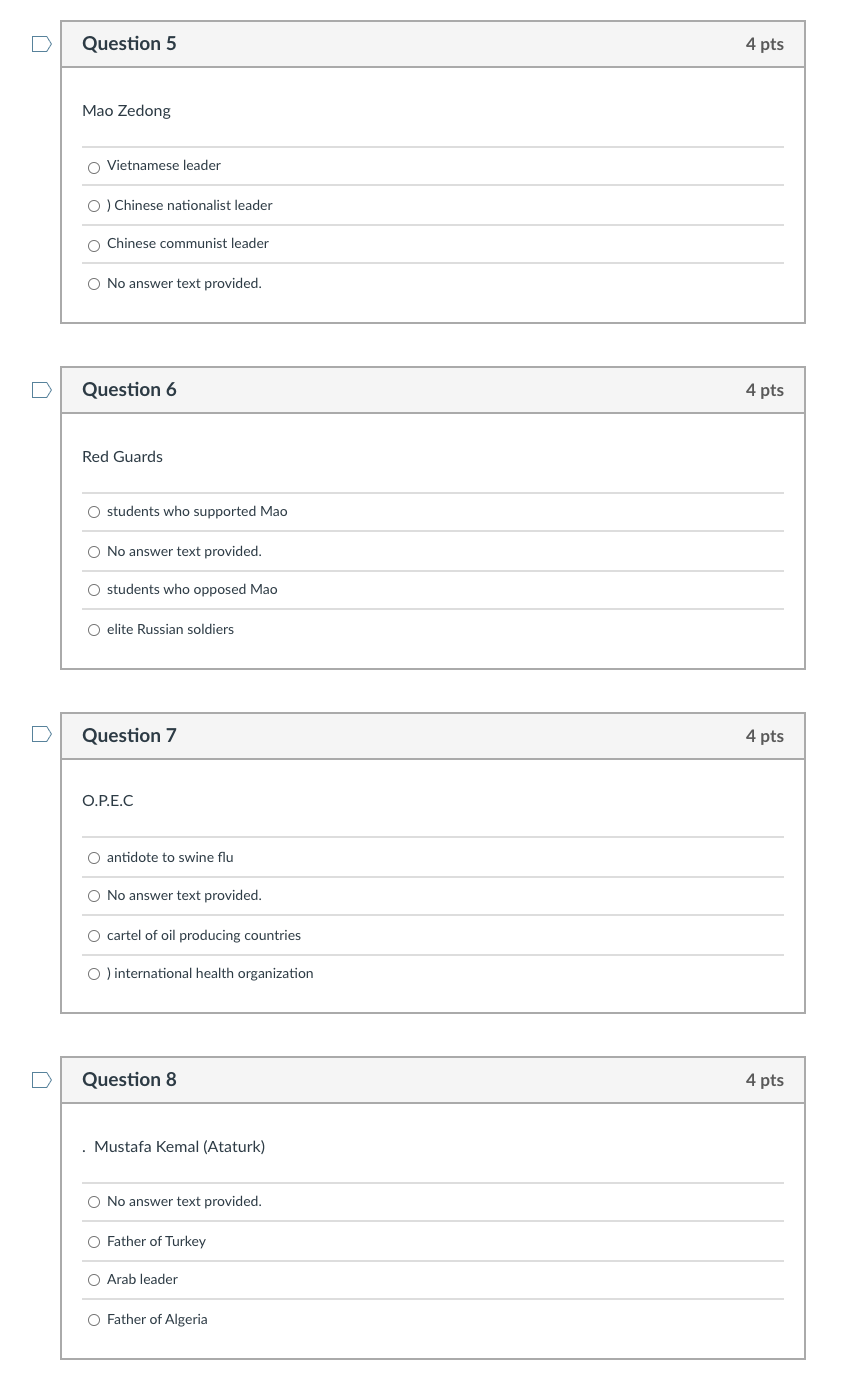
Task: Select "antidote to swine flu" option
Action: pos(94,857)
